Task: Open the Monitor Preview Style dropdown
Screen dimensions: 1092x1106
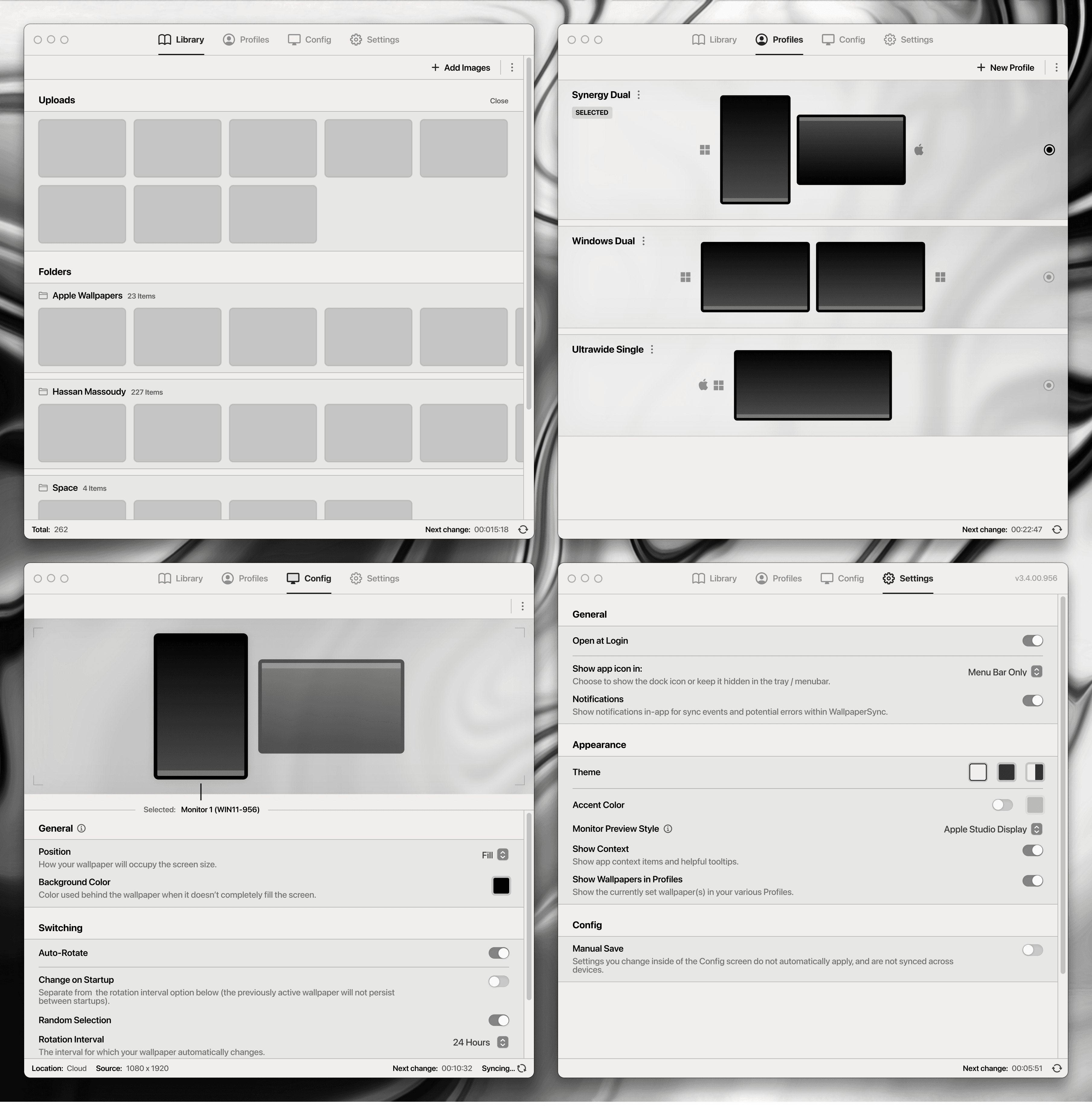Action: (x=1036, y=829)
